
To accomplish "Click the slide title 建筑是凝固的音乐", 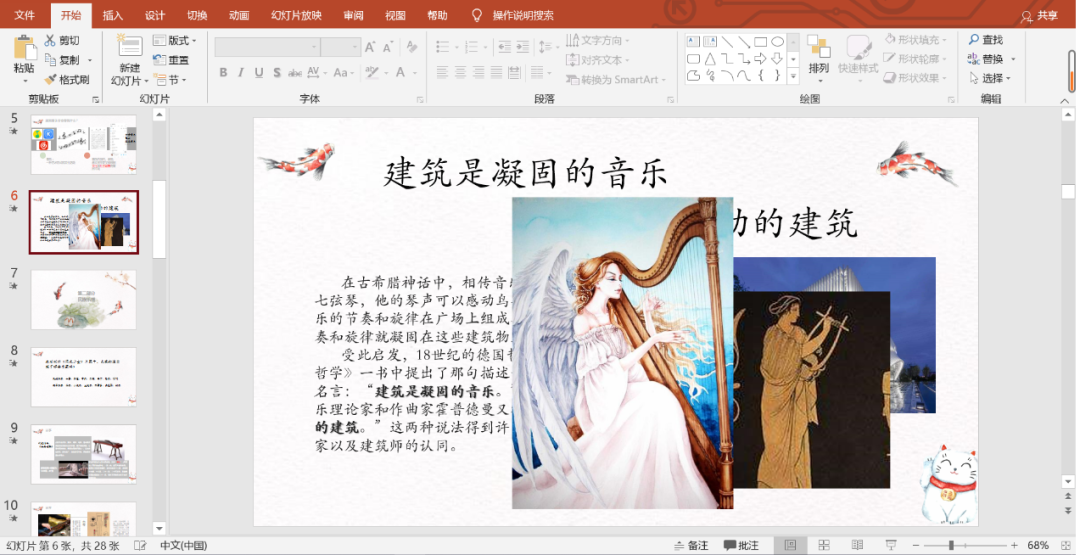I will pyautogui.click(x=525, y=172).
